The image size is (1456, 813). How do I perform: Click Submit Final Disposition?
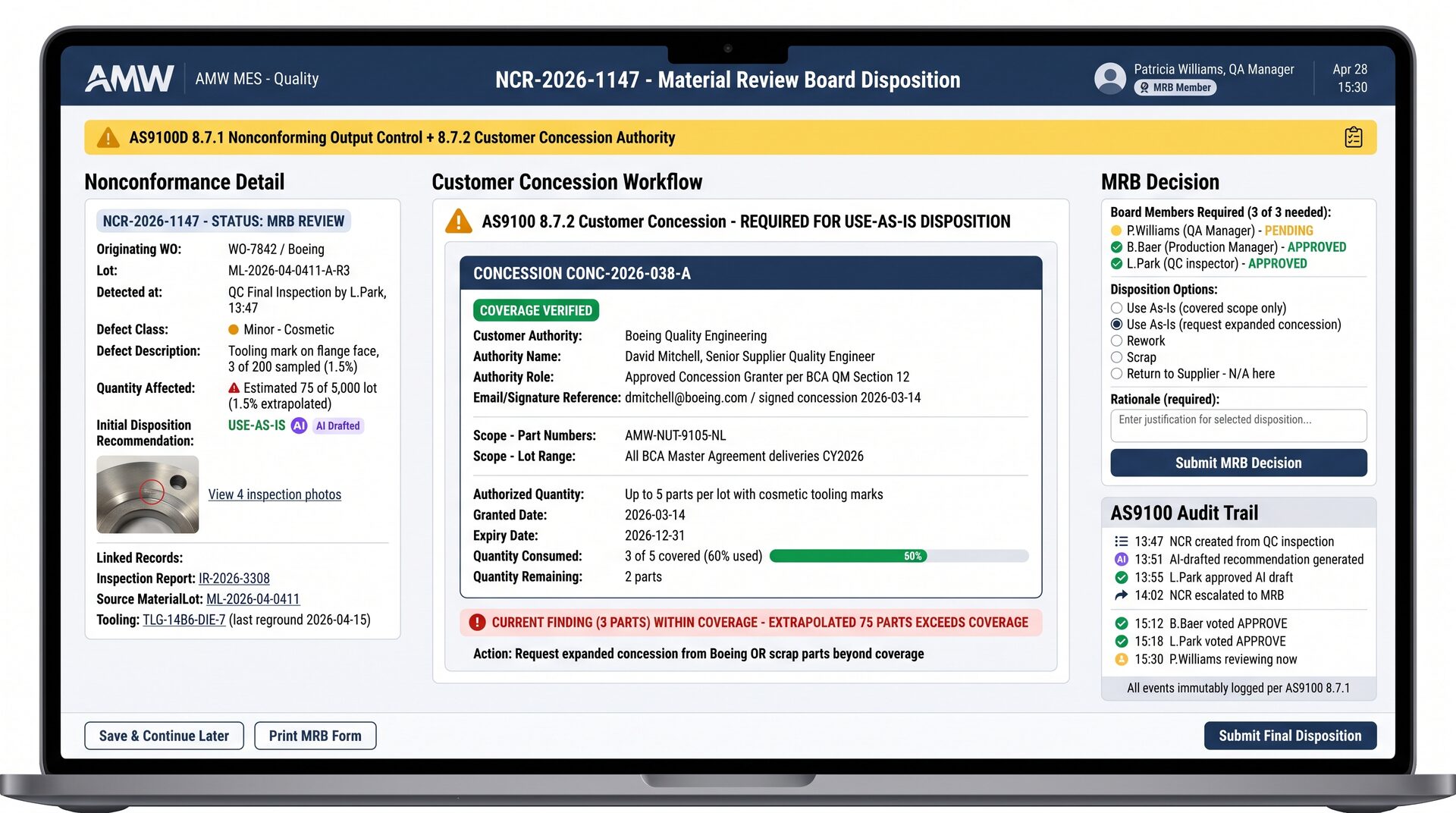(x=1290, y=736)
